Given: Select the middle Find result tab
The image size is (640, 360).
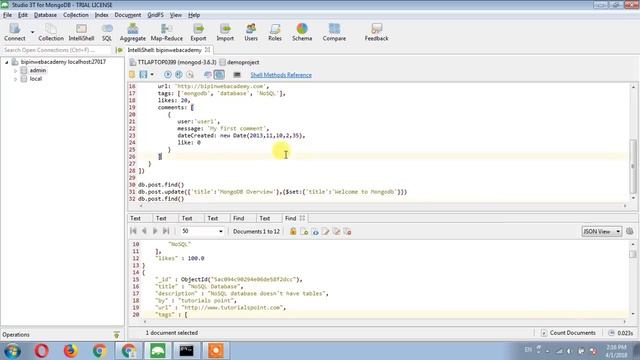Looking at the screenshot, I should (x=238, y=218).
